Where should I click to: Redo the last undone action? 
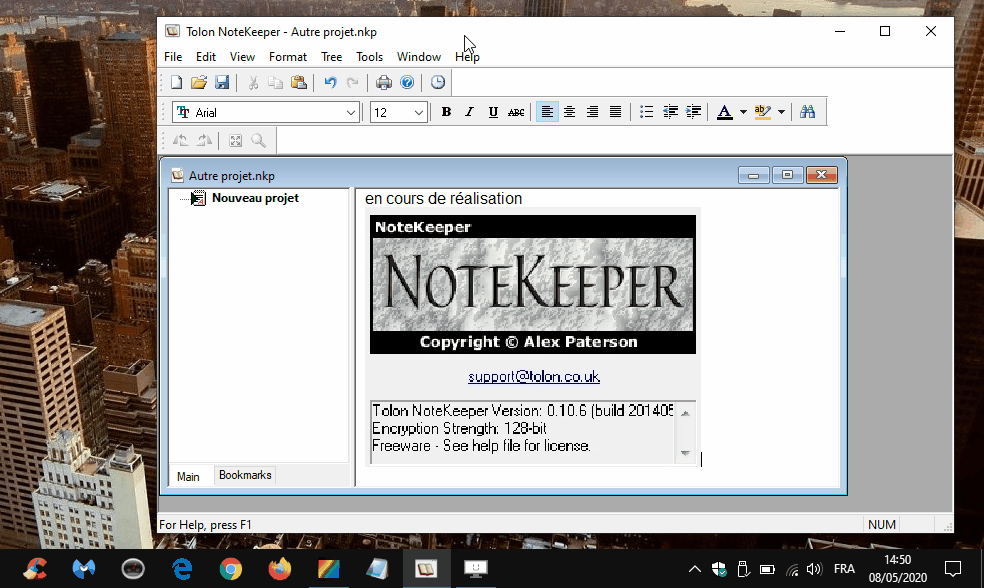point(353,82)
